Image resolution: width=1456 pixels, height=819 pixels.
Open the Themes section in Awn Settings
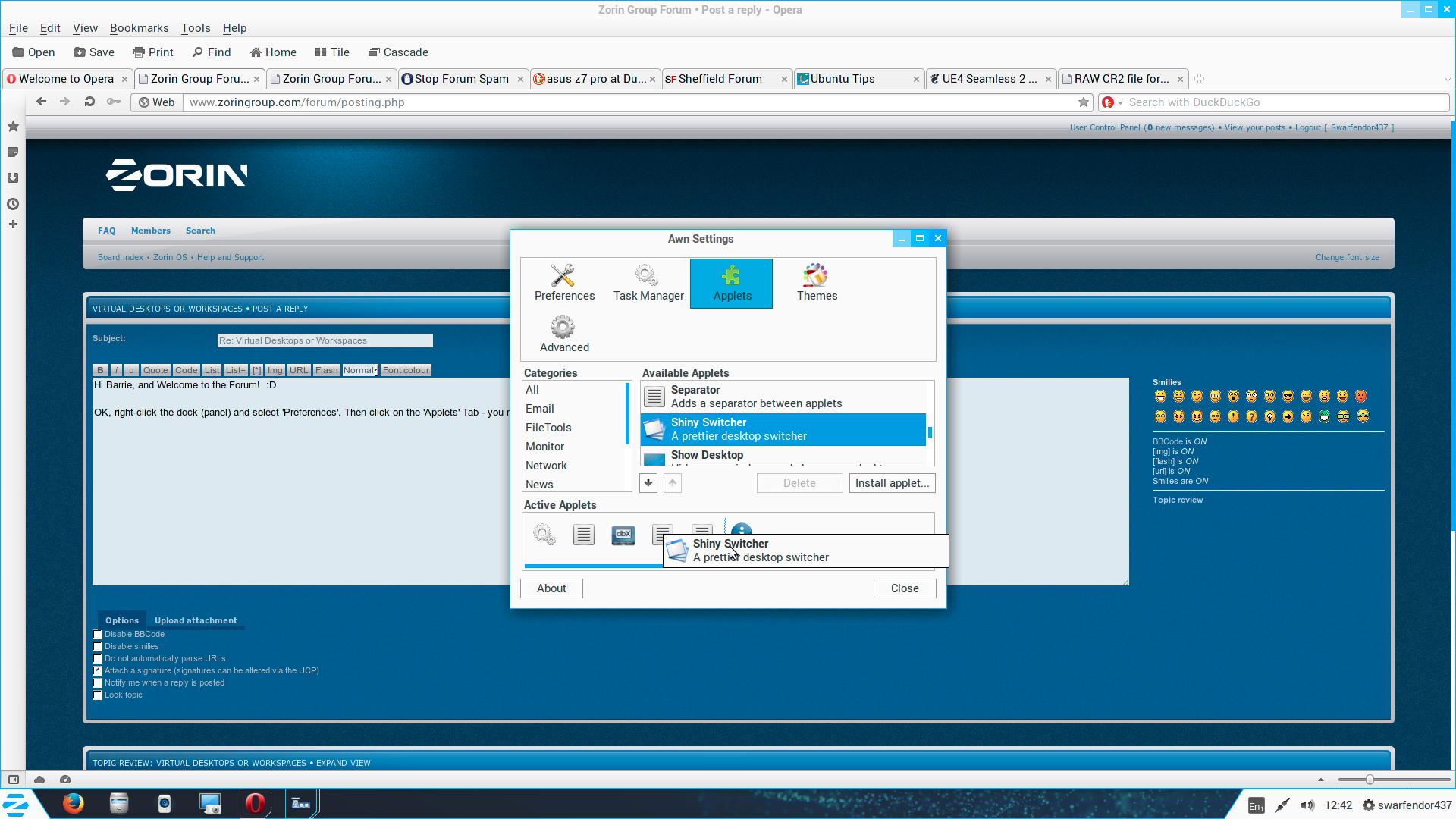click(817, 284)
